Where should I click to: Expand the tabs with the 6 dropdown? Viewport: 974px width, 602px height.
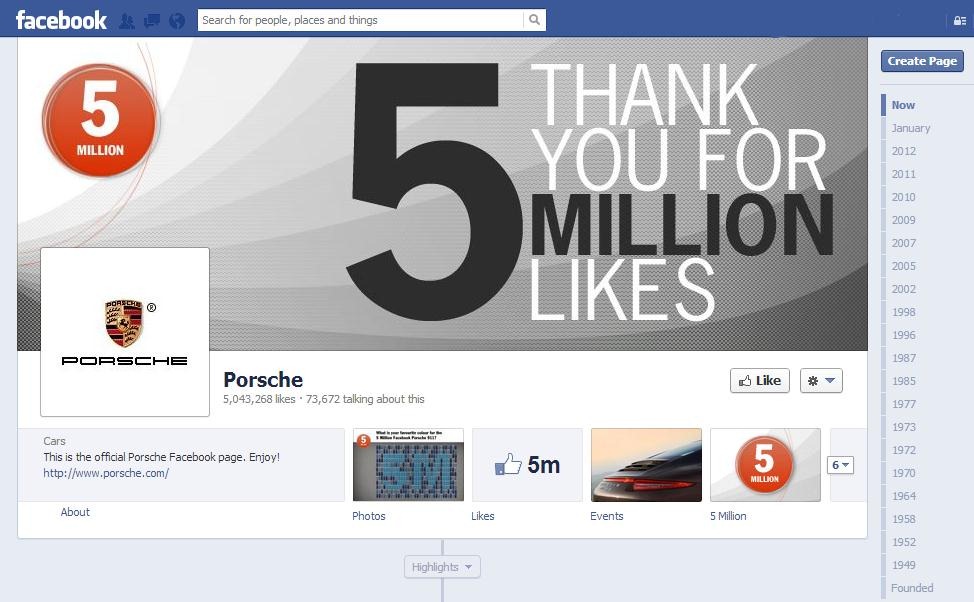[840, 465]
